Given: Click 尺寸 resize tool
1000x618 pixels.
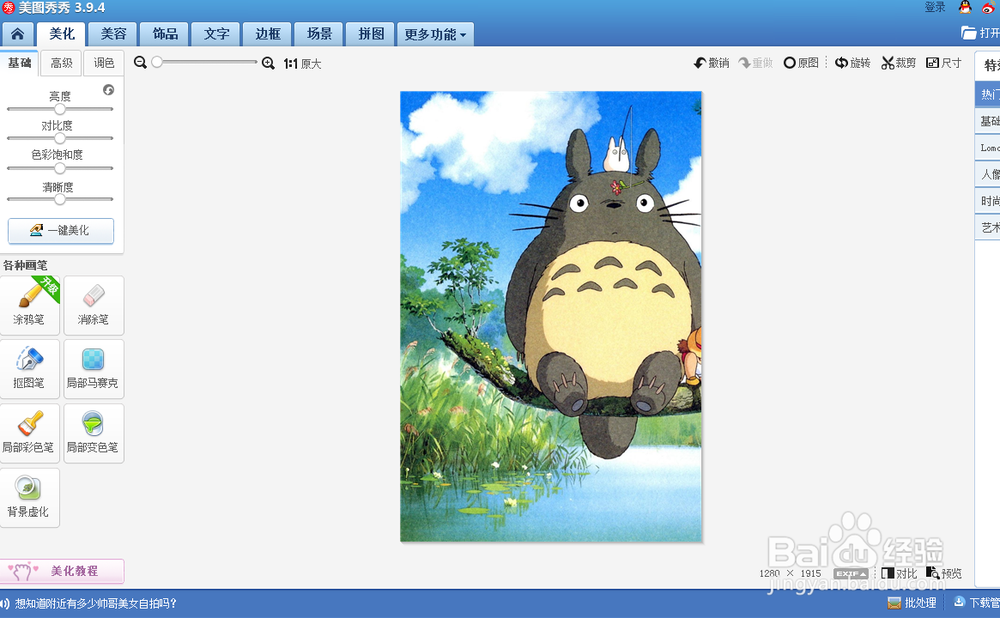Looking at the screenshot, I should (x=944, y=63).
